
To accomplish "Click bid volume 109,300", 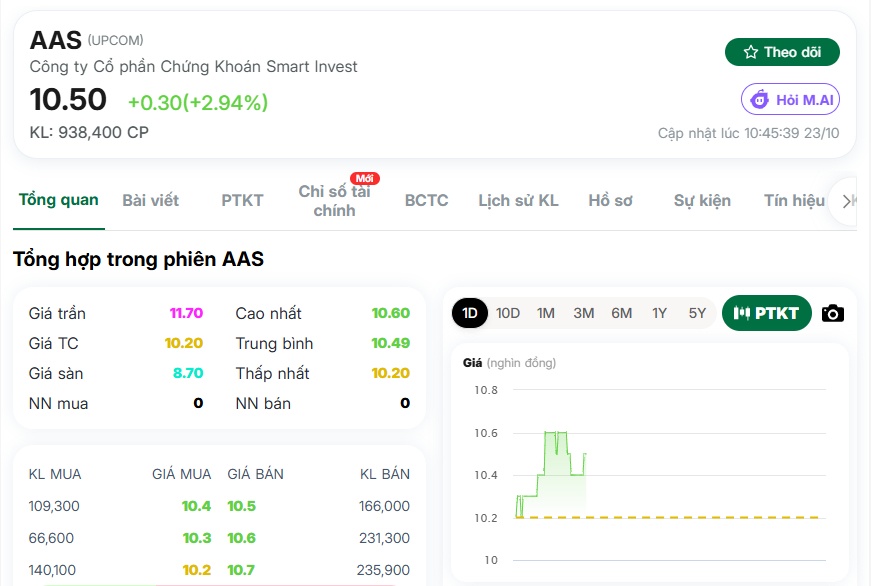I will point(54,506).
